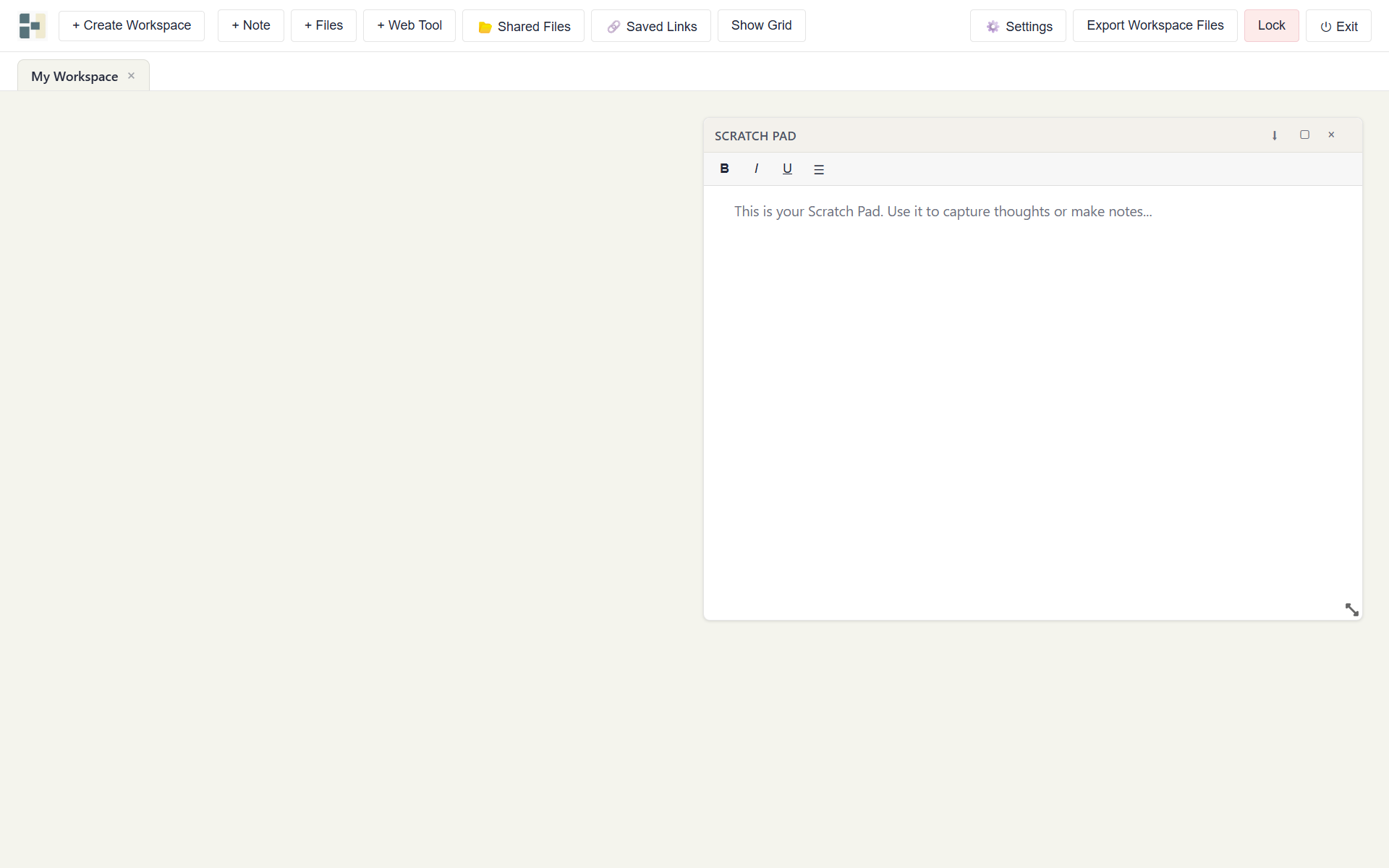
Task: Click the app logo icon
Action: point(32,26)
